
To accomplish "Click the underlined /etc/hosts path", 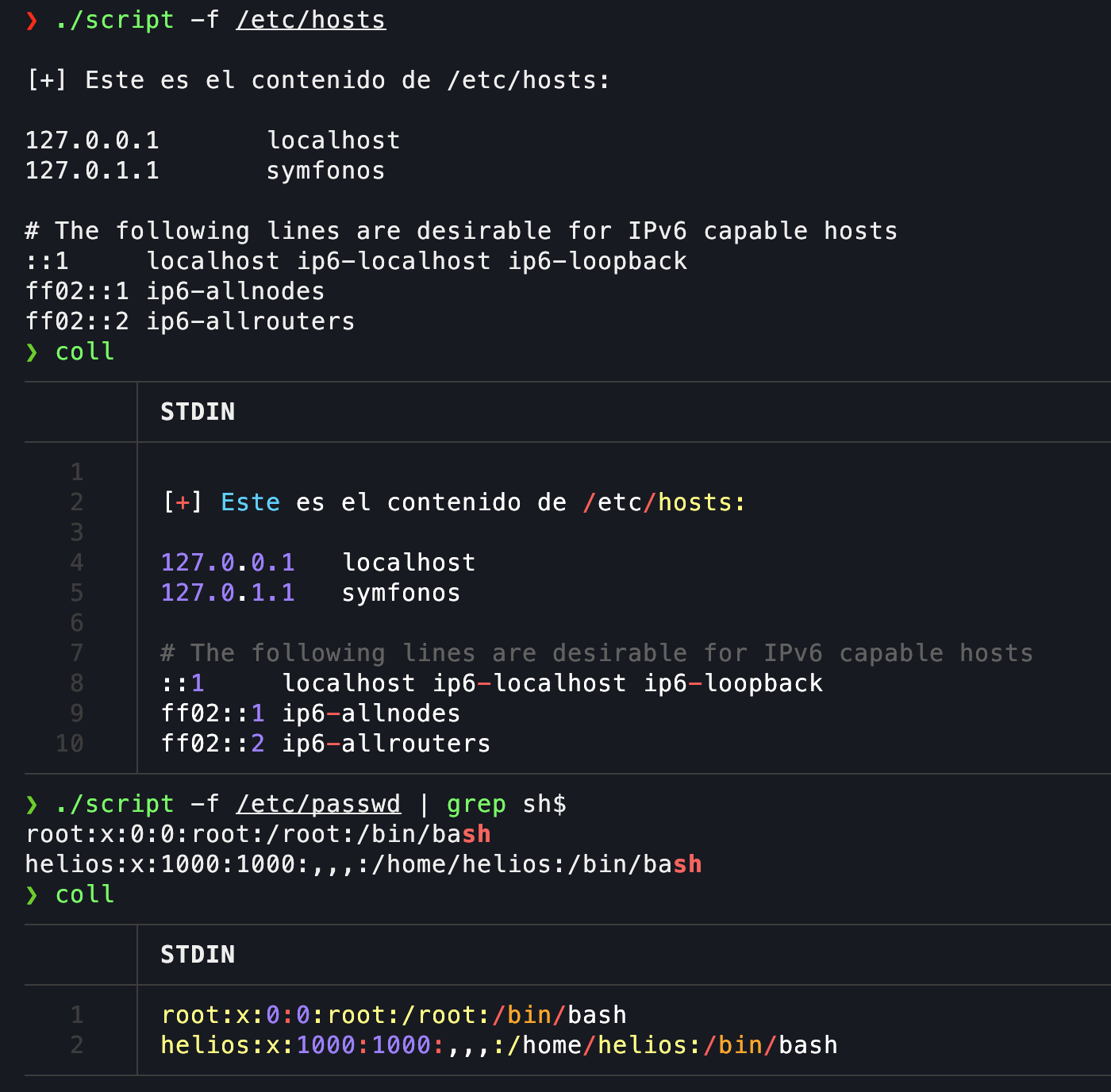I will coord(311,21).
